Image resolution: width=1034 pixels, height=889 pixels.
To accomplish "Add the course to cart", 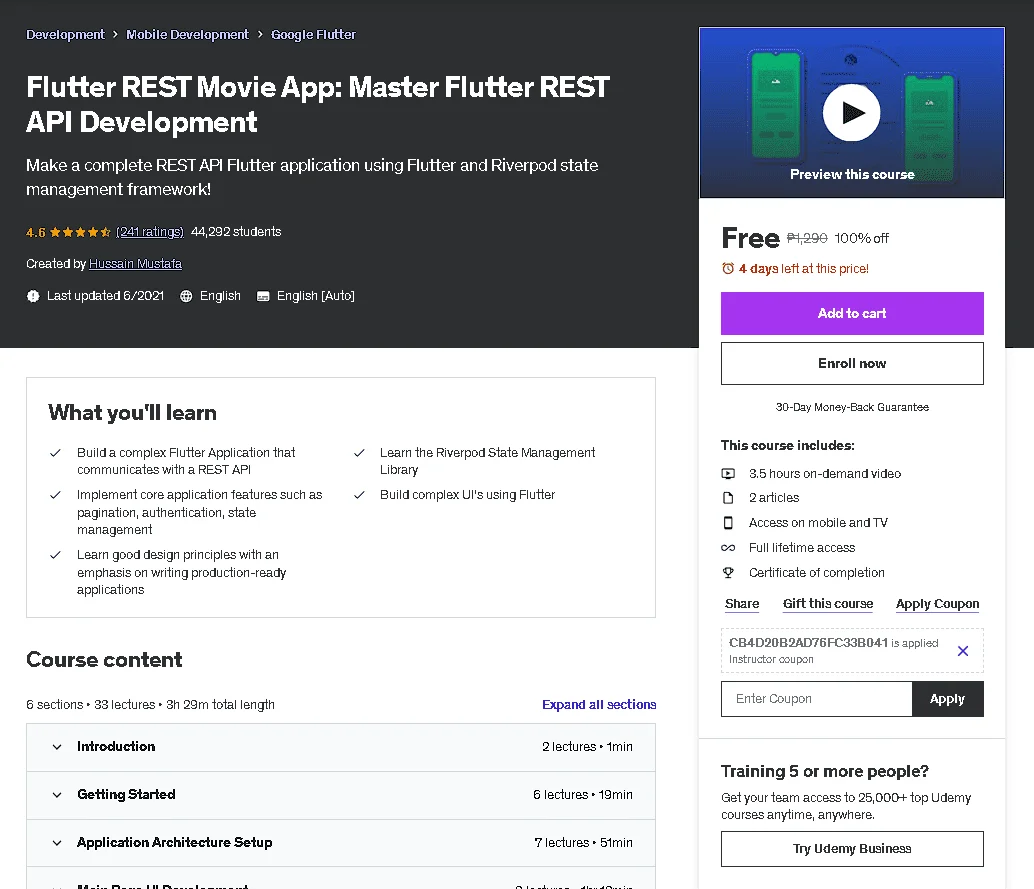I will (852, 313).
